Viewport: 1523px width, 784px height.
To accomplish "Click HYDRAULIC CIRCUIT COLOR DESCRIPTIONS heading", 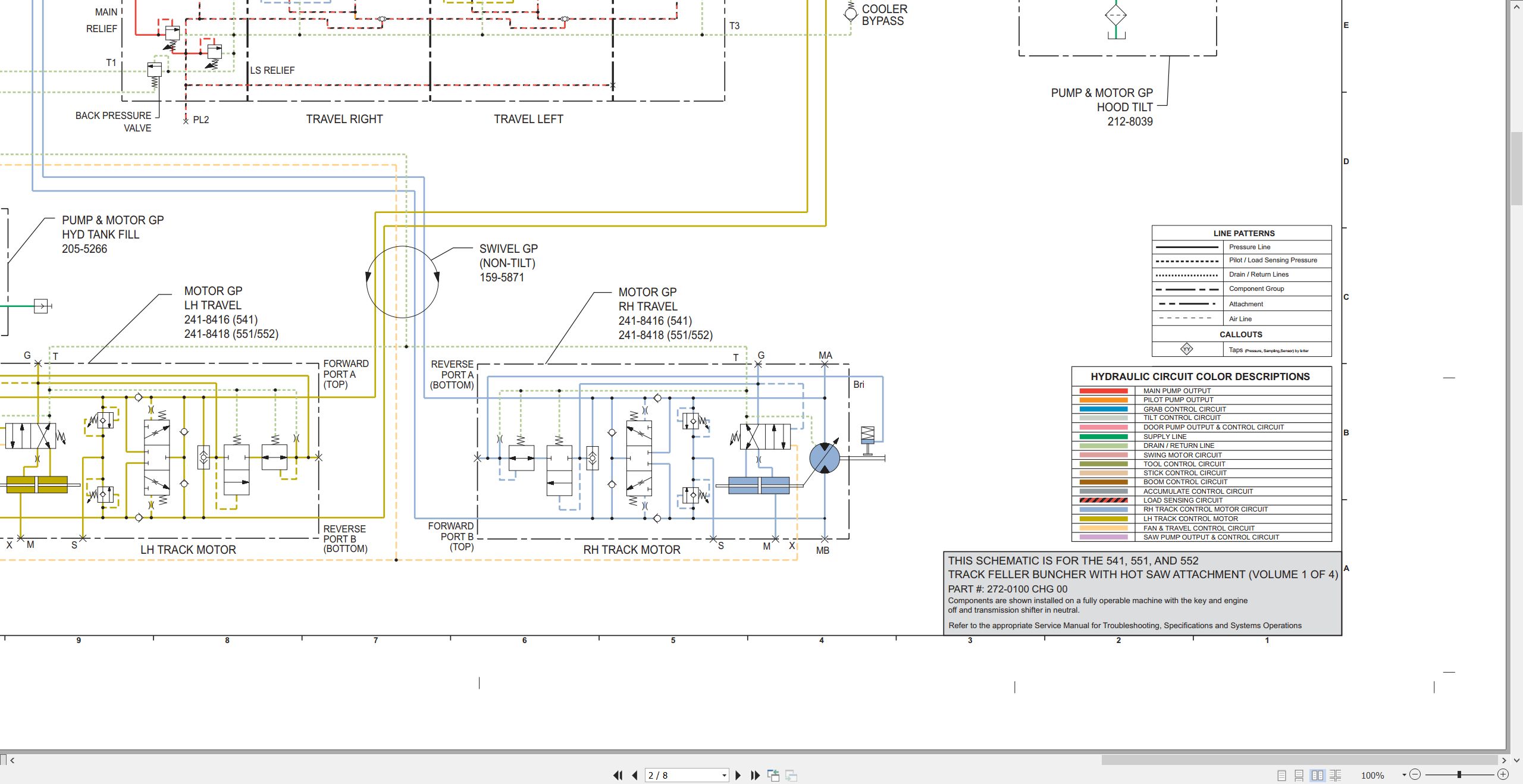I will tap(1200, 377).
